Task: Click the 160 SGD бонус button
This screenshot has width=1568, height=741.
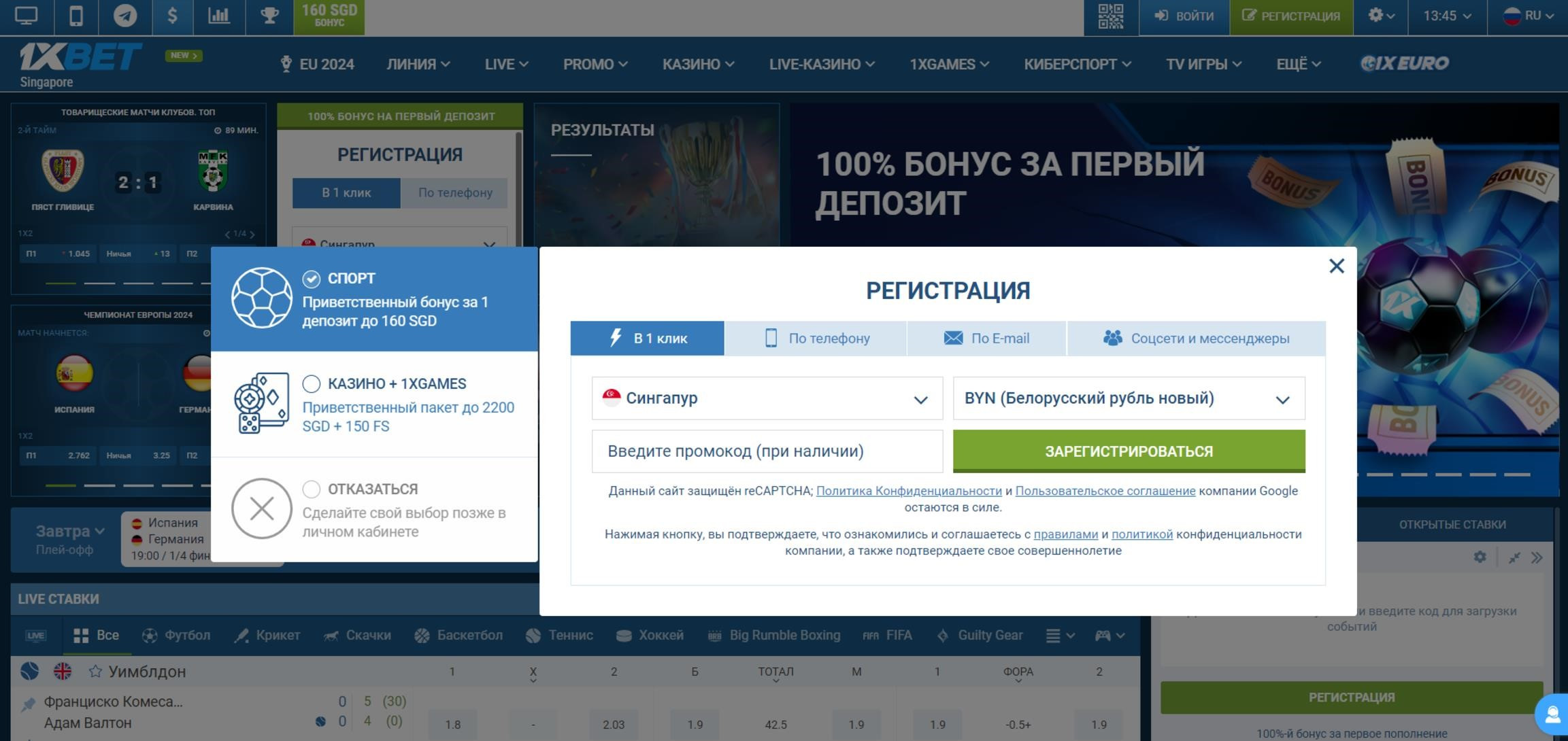Action: (329, 16)
